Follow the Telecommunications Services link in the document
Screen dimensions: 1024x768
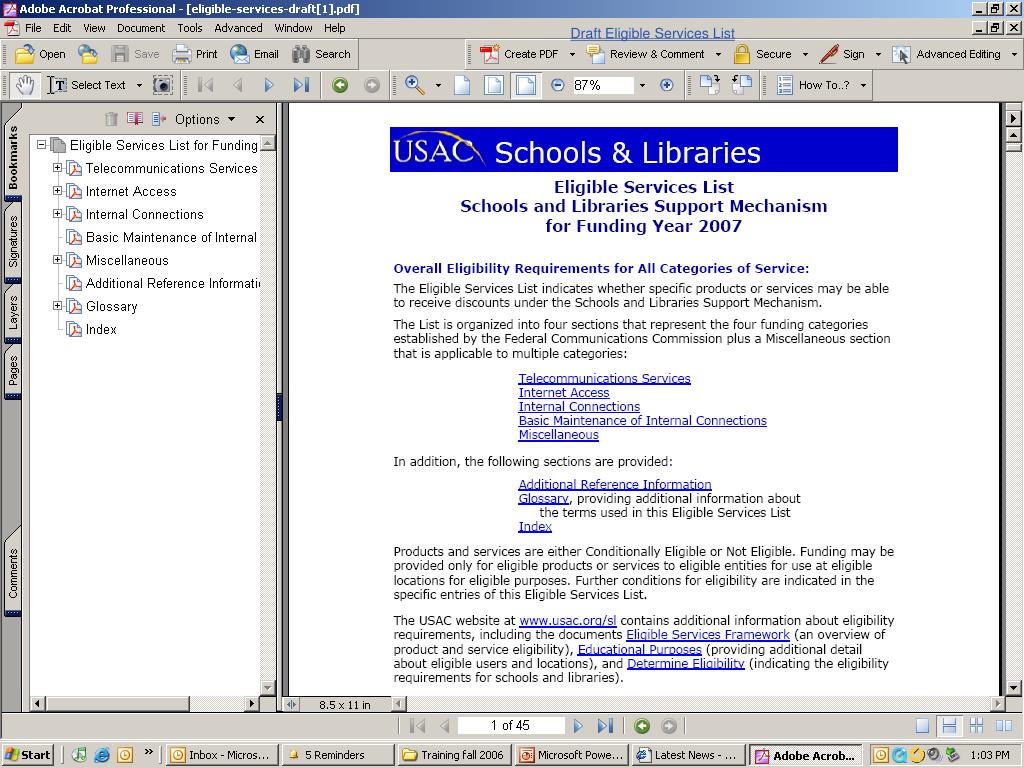[x=604, y=378]
